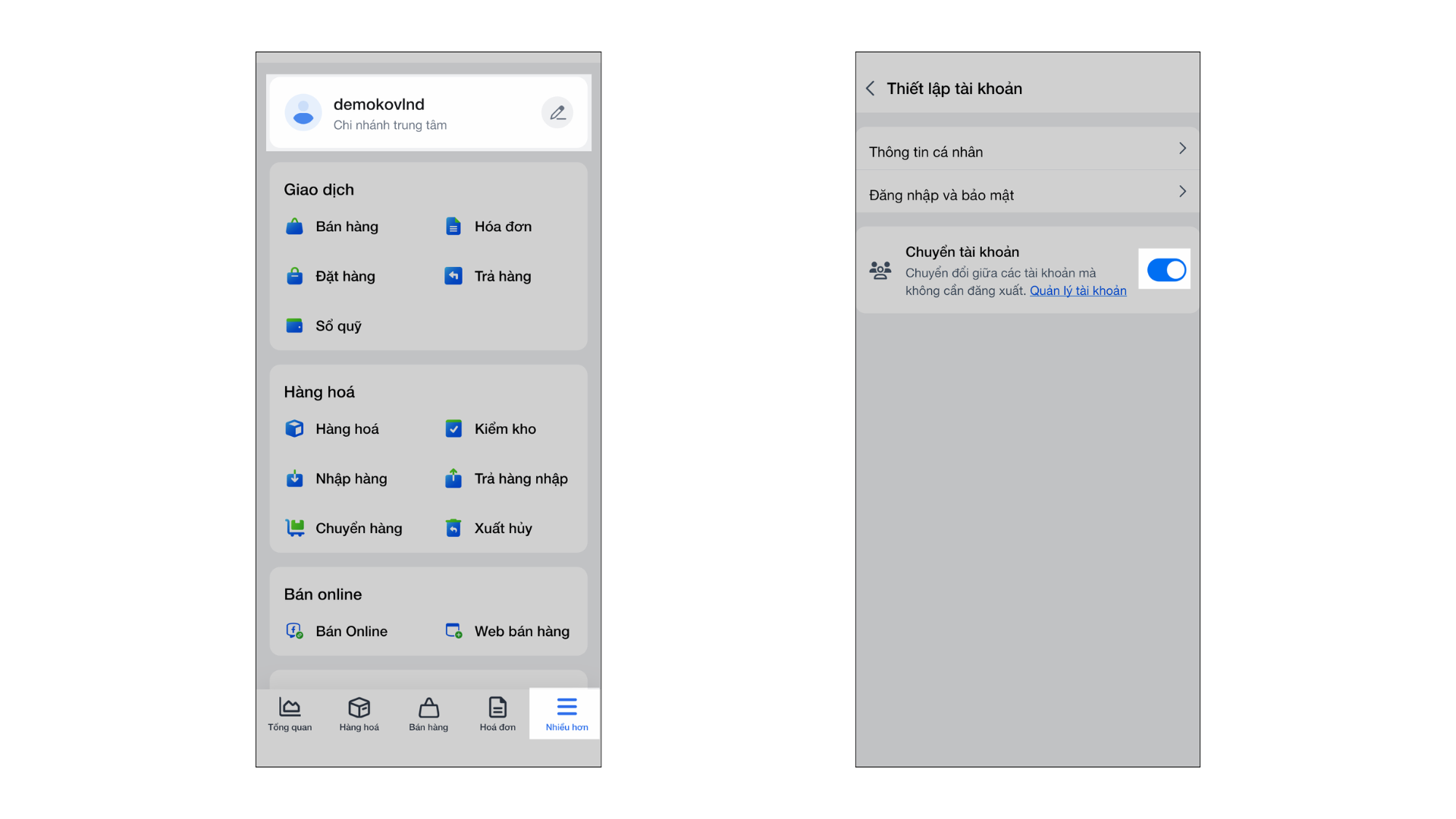Image resolution: width=1456 pixels, height=819 pixels.
Task: Toggle Chuyển tài khoản switch off
Action: 1166,270
